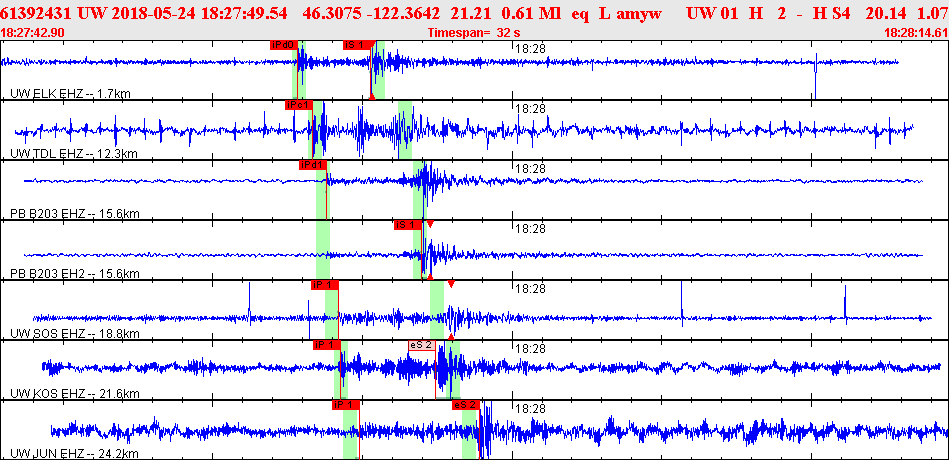The width and height of the screenshot is (949, 460).
Task: Click bottom red triangle on SOS trace
Action: pyautogui.click(x=451, y=336)
